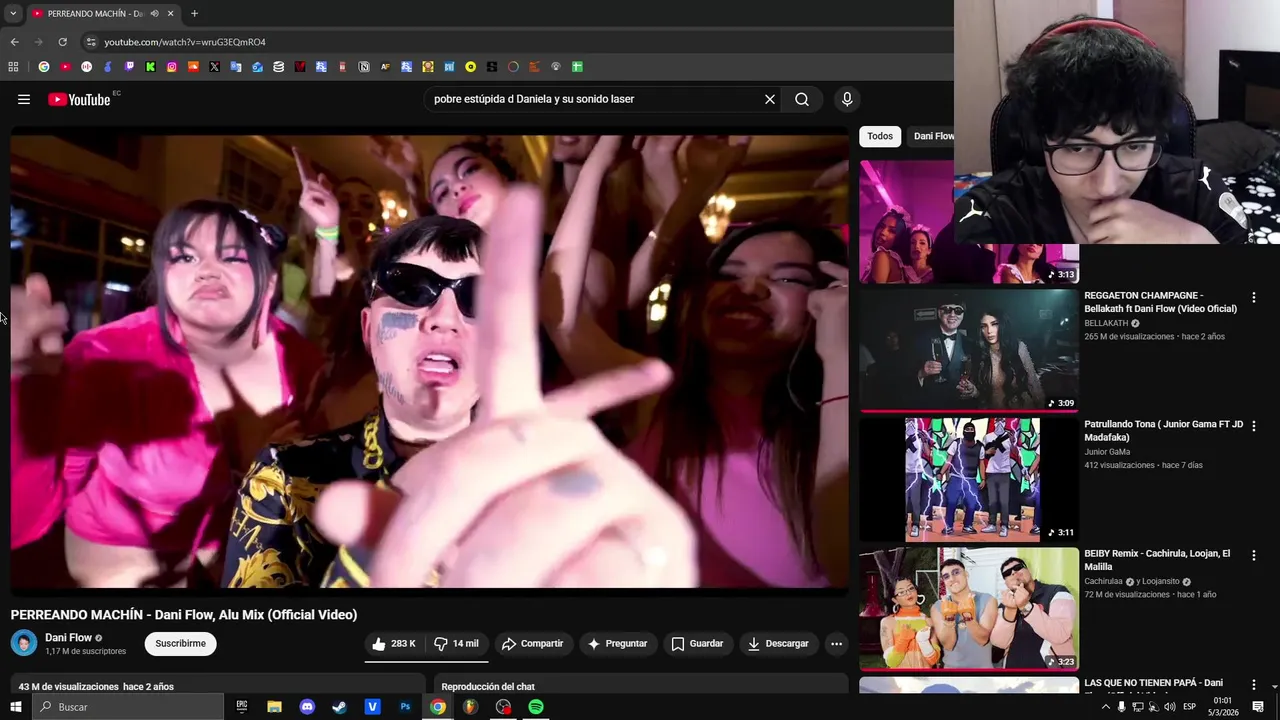
Task: Open the Dani Flow channel name link
Action: [68, 638]
